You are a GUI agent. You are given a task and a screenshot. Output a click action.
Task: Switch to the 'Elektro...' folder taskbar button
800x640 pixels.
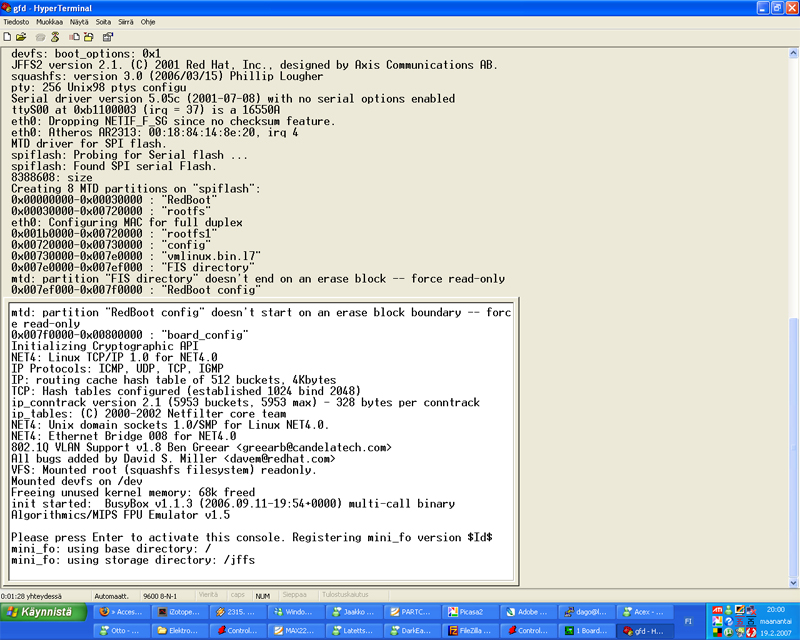181,630
